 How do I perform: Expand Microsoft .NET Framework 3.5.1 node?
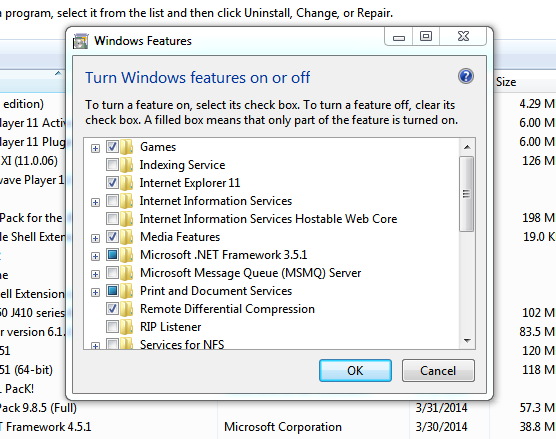95,256
